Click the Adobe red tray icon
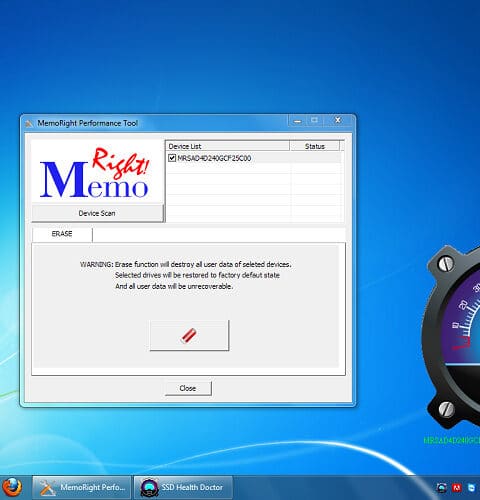The width and height of the screenshot is (480, 500). (456, 488)
